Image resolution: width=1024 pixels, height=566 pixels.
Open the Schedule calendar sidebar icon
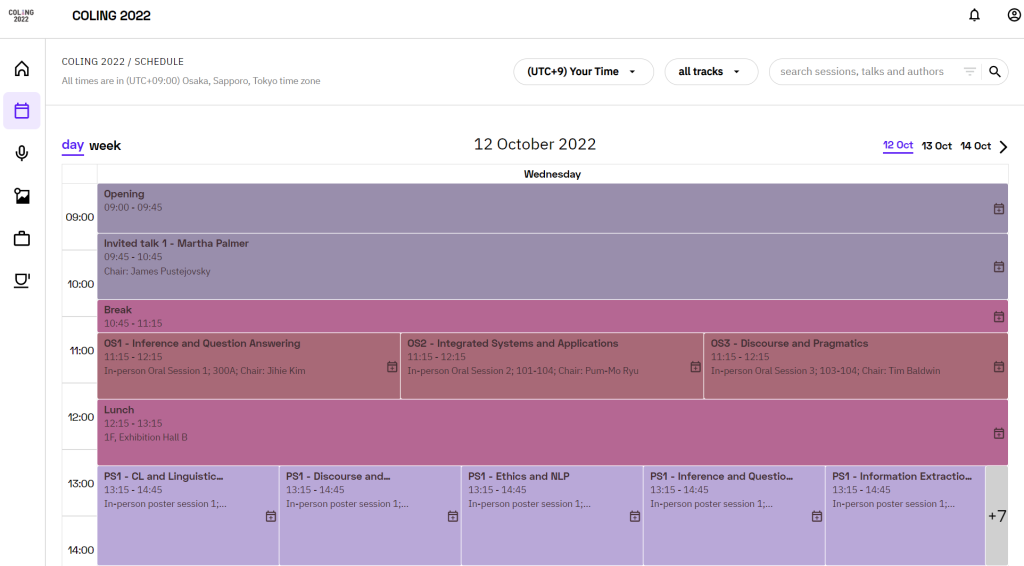(22, 110)
